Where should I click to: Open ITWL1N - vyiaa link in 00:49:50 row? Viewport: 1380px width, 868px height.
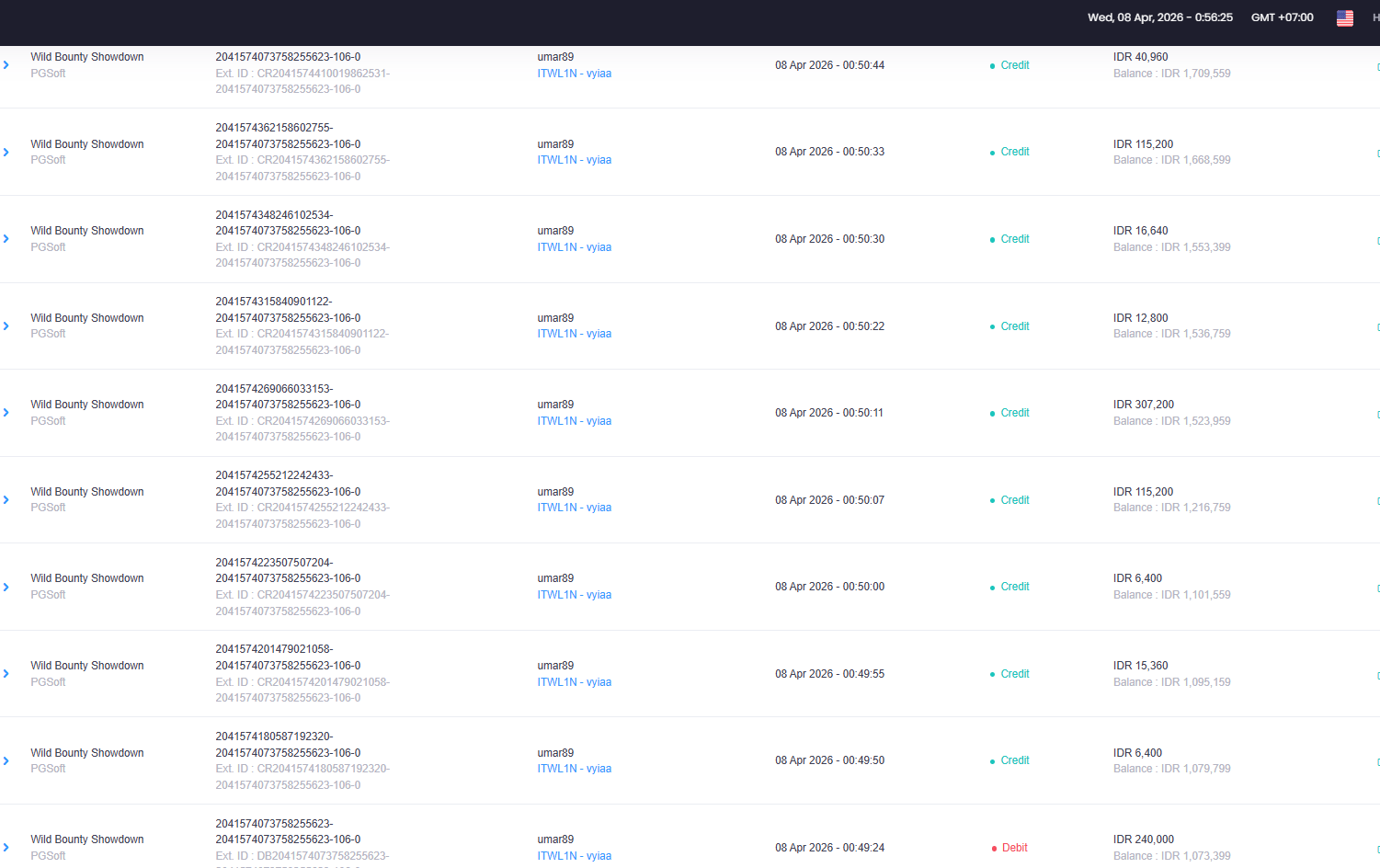(575, 769)
